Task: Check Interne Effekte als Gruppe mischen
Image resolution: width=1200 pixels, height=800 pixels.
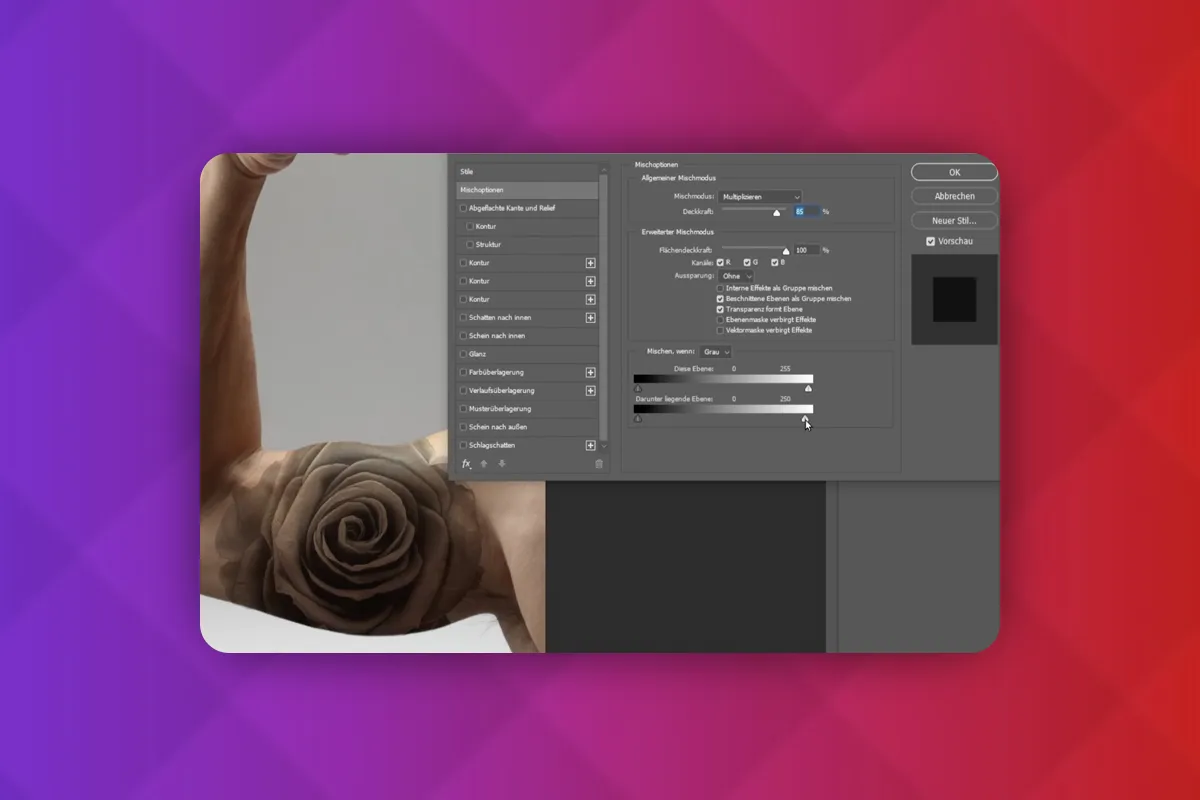Action: click(720, 288)
